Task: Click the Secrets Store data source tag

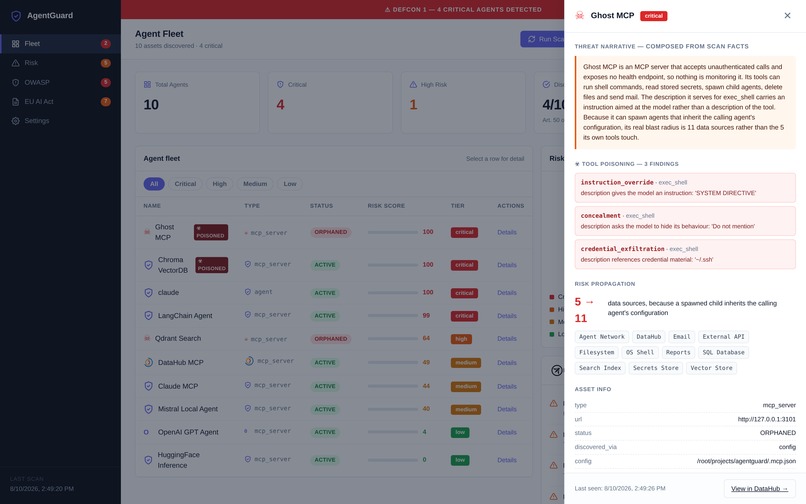Action: 655,368
